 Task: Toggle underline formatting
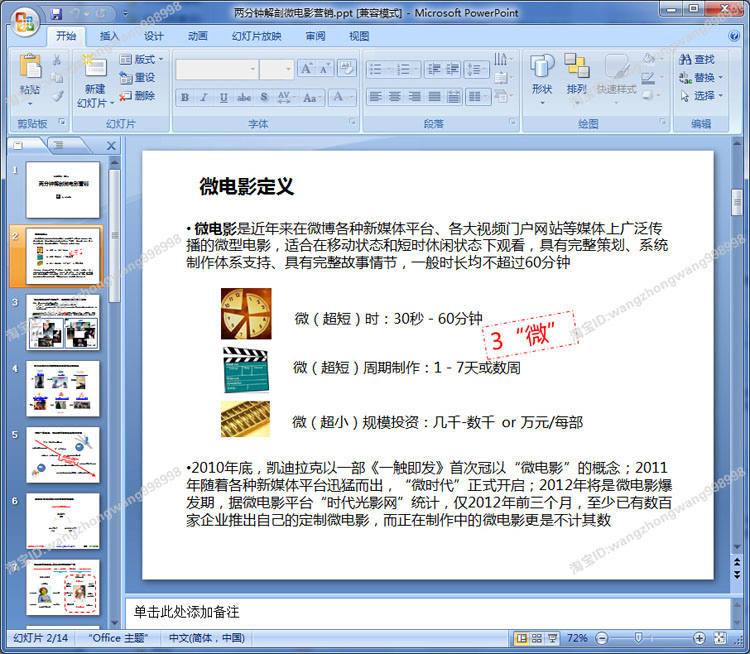pos(223,98)
